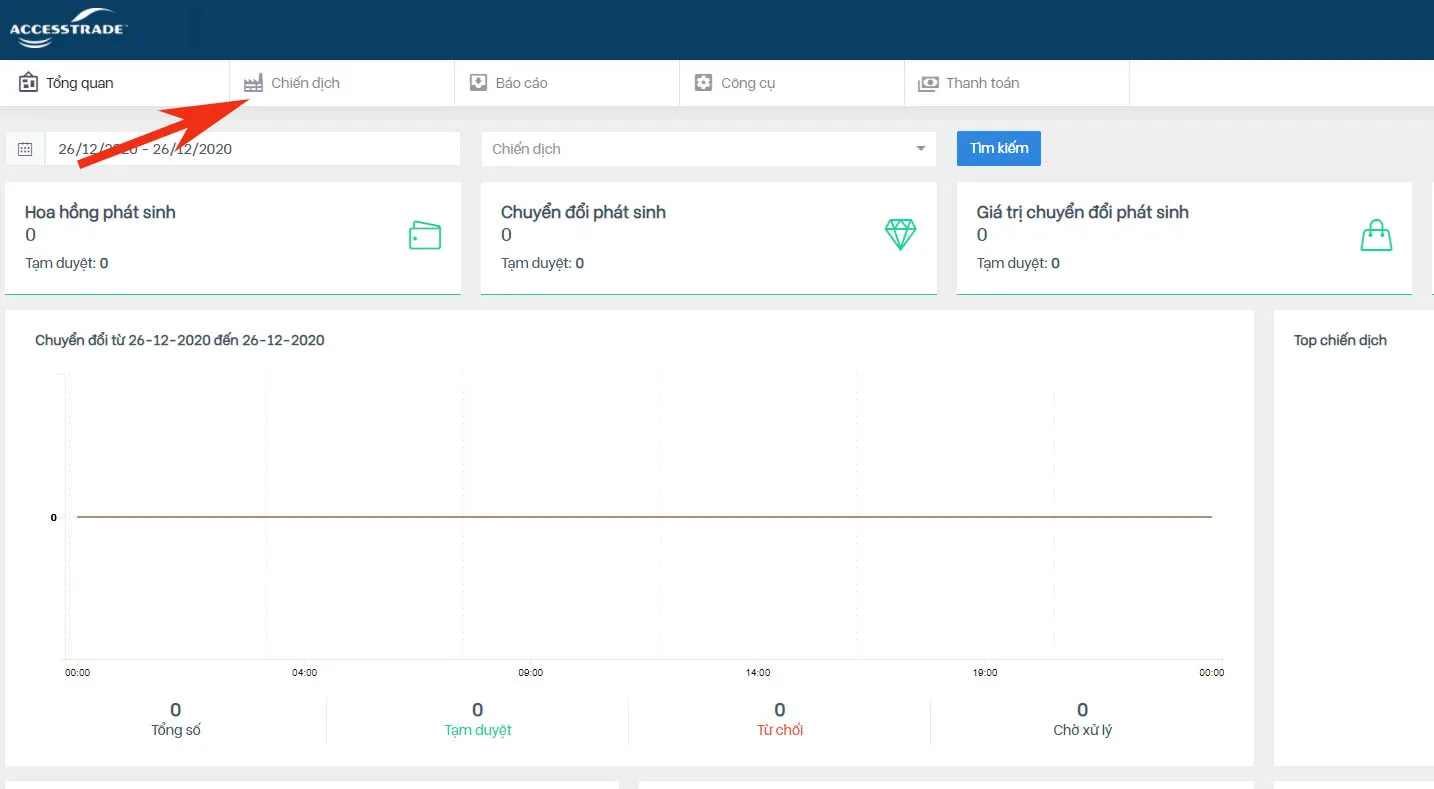Click the Chờ xử lý label
Screen dimensions: 1434x789
point(1082,730)
